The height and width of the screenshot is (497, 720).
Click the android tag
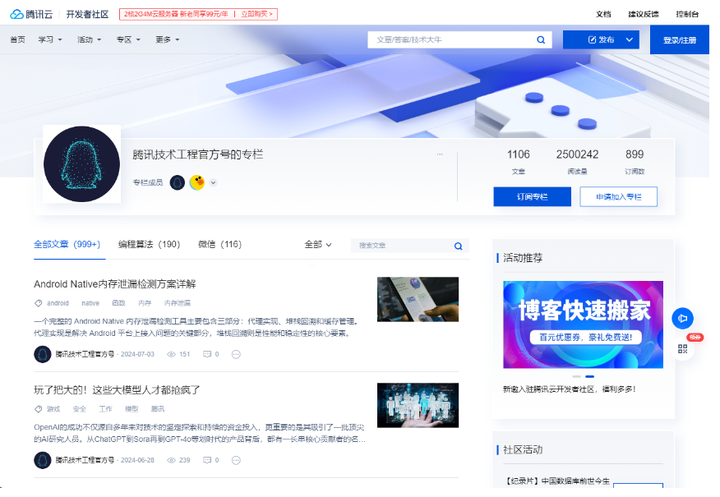[58, 303]
